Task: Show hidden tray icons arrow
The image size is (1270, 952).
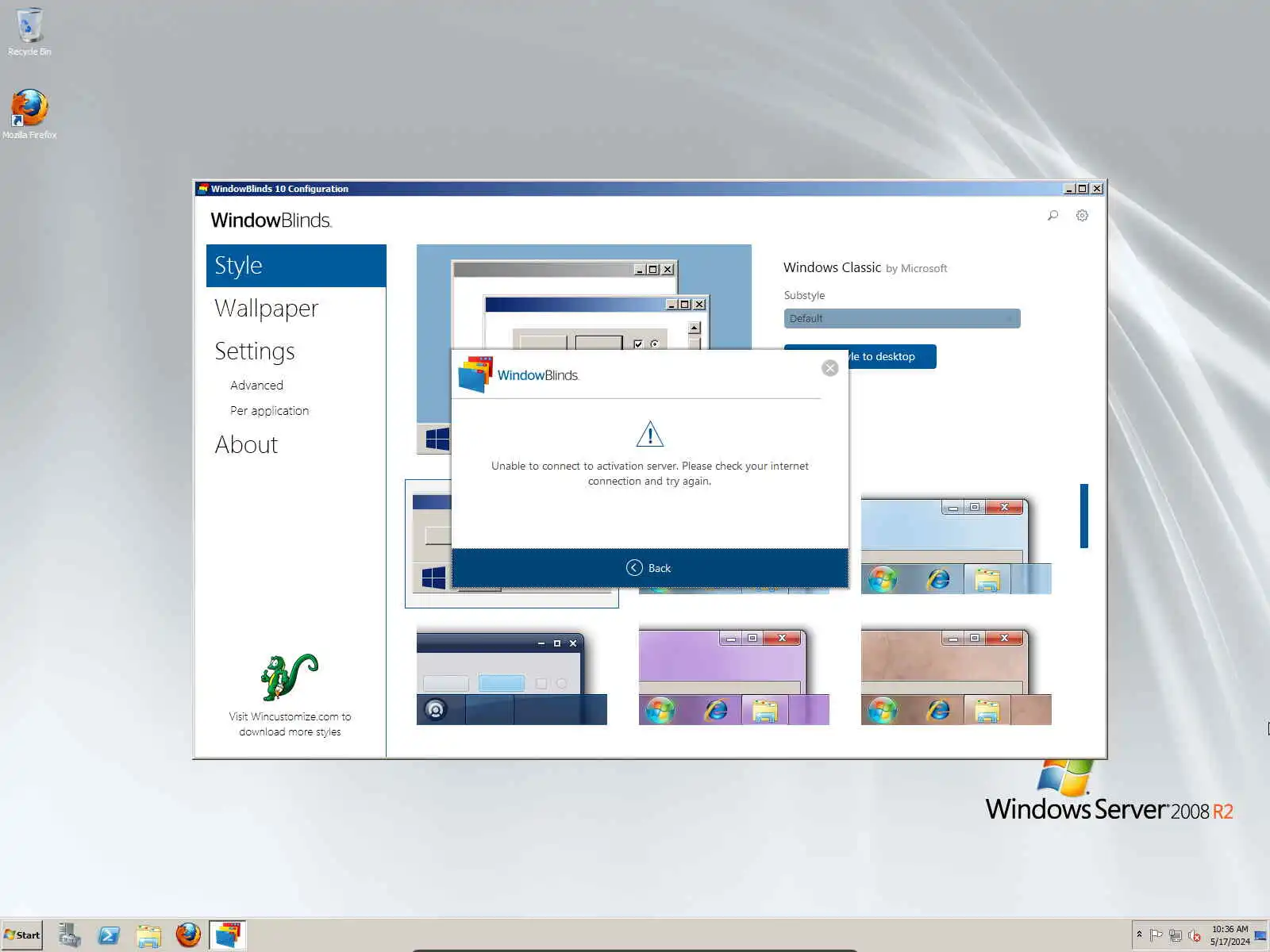Action: 1139,935
